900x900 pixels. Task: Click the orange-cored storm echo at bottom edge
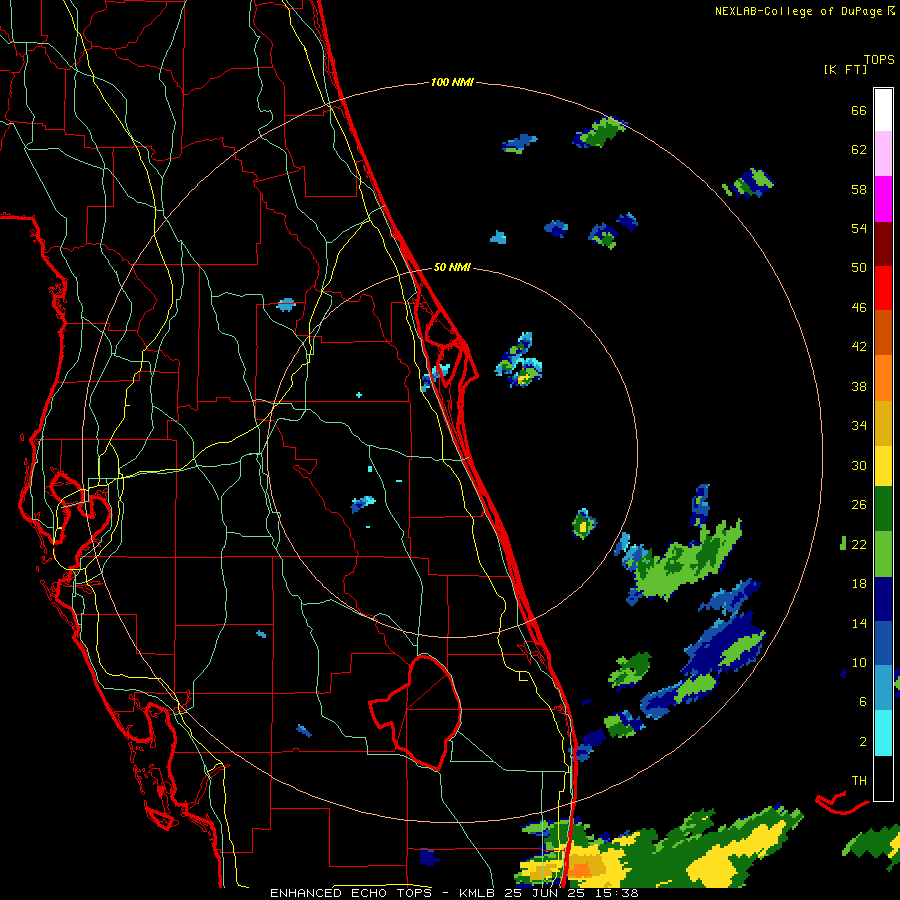(581, 868)
